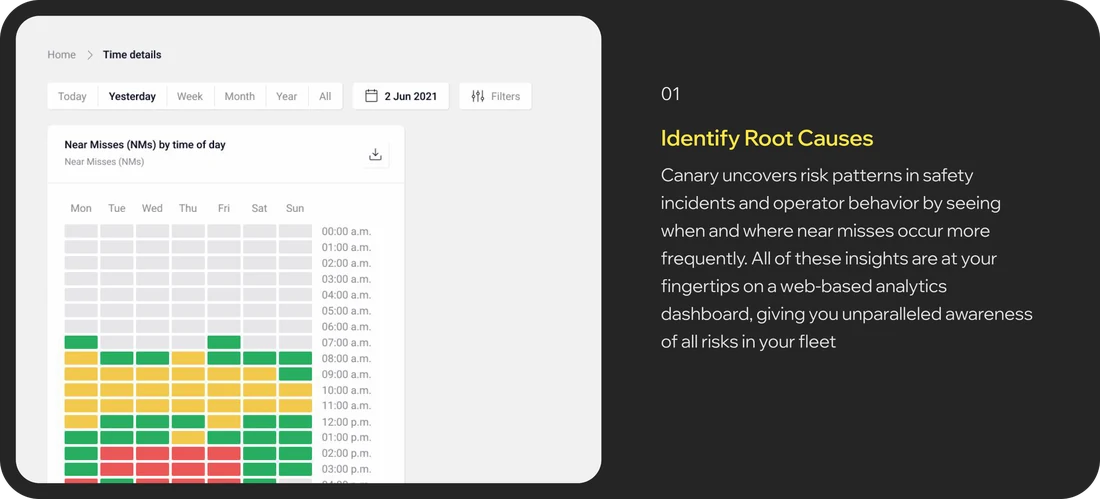Image resolution: width=1100 pixels, height=499 pixels.
Task: Select the All range tab
Action: [x=325, y=96]
